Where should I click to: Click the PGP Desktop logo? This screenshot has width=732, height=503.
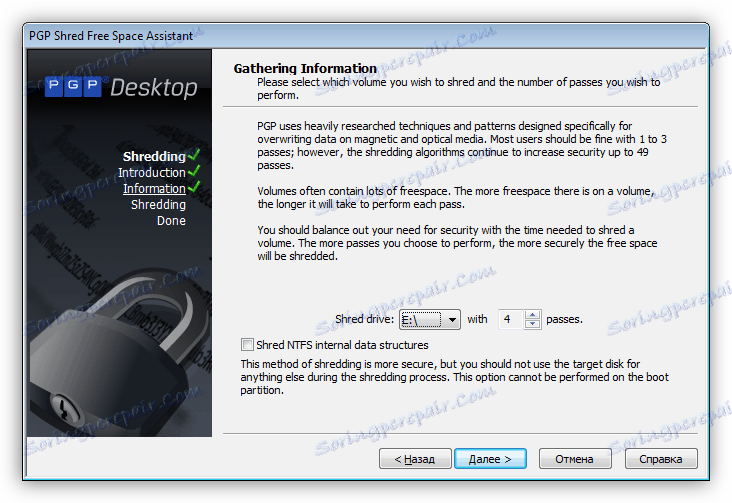coord(121,87)
